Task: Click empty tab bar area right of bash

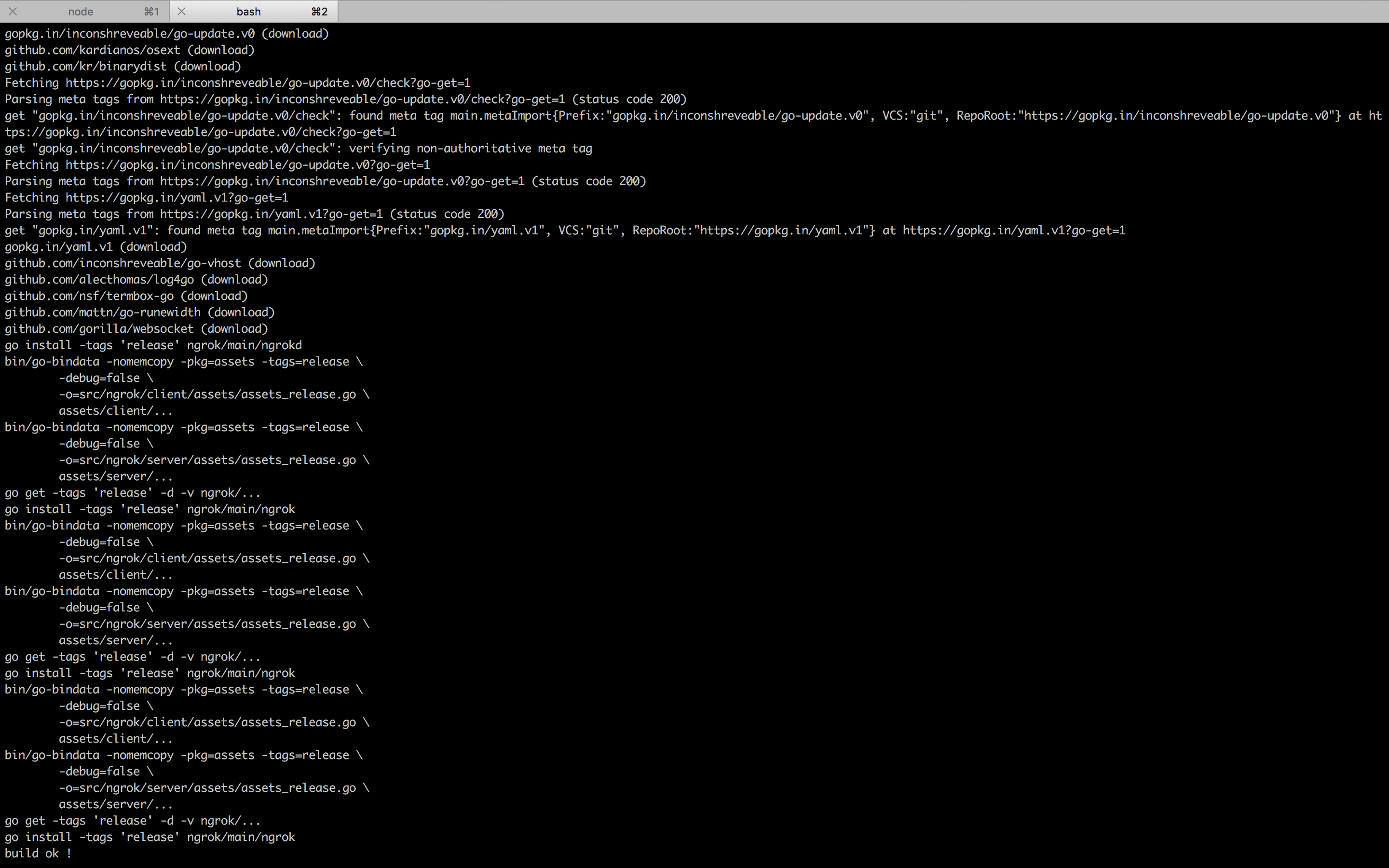Action: coord(861,12)
